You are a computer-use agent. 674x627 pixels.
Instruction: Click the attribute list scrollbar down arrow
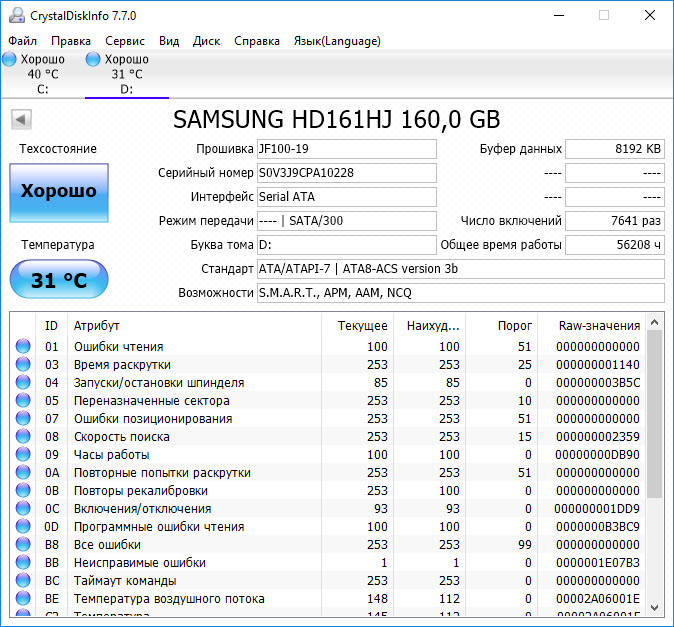655,608
